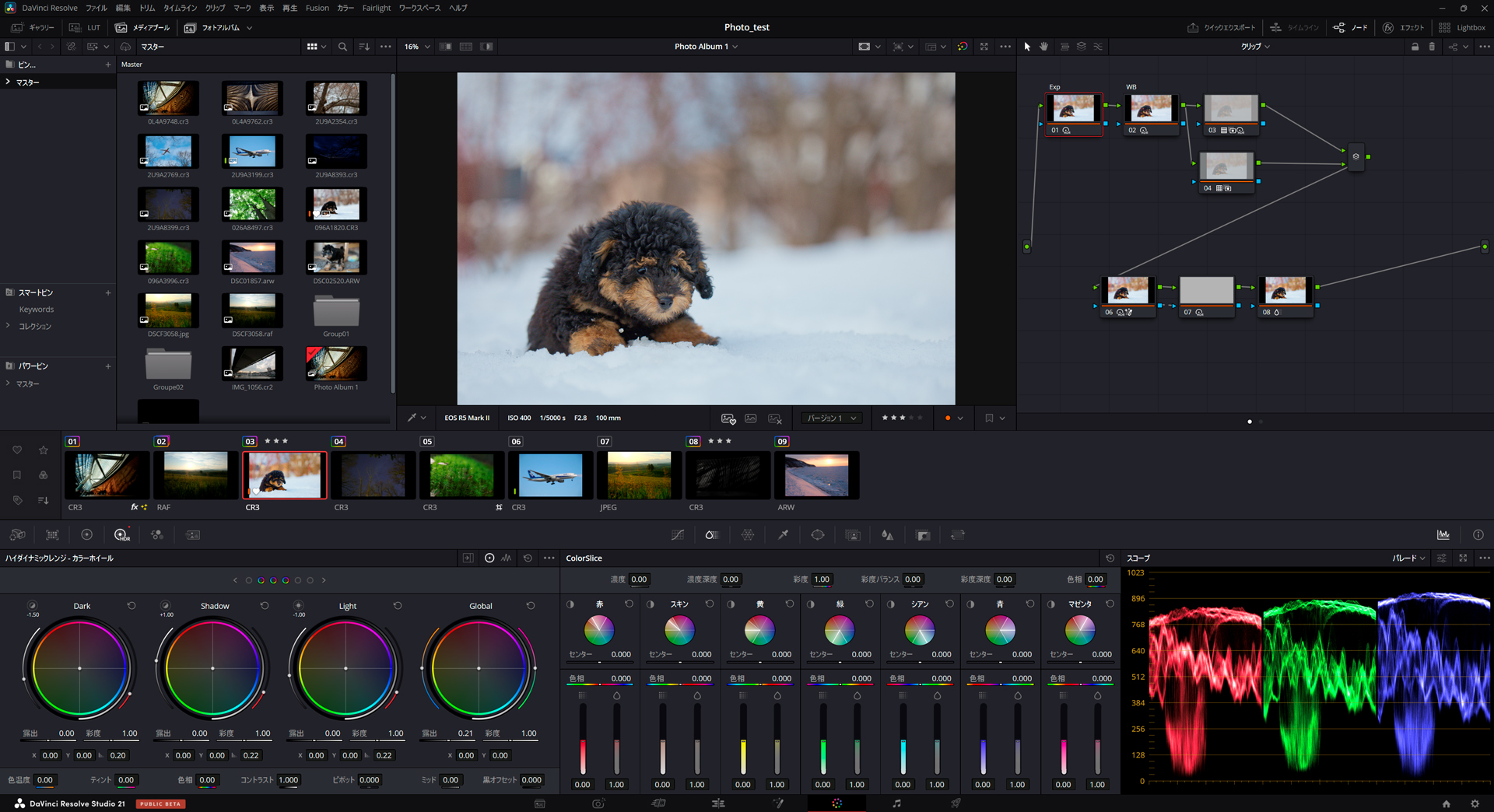The image size is (1494, 812).
Task: Reset the Dark color wheel
Action: (132, 606)
